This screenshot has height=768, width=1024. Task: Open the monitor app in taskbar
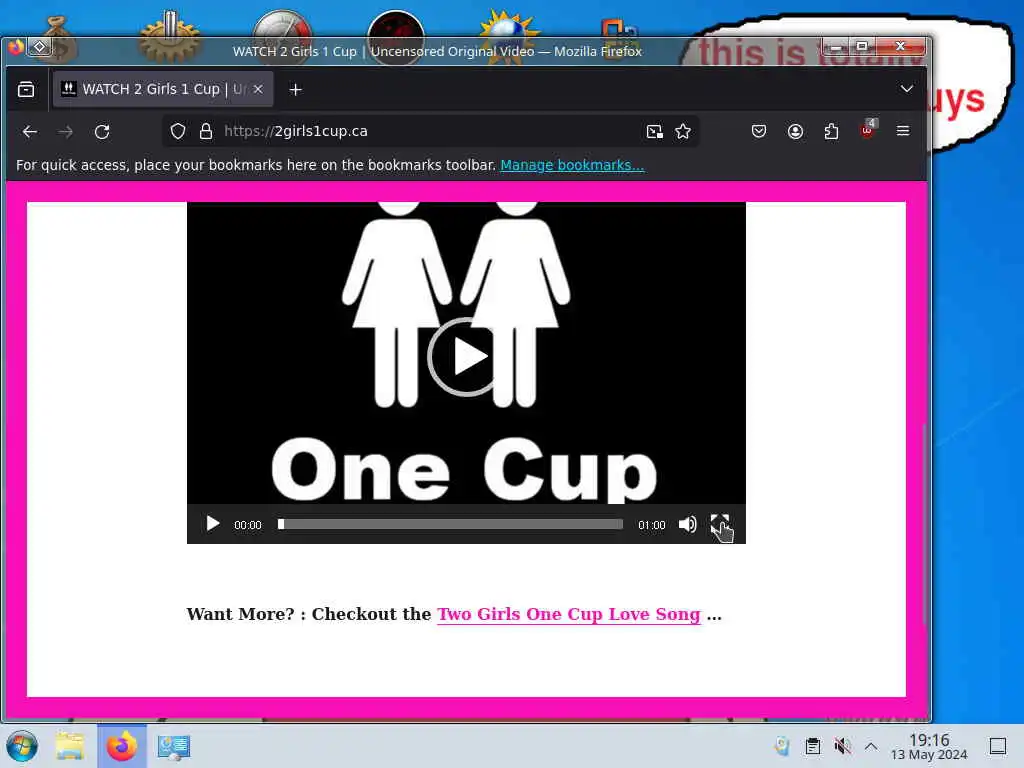point(174,746)
